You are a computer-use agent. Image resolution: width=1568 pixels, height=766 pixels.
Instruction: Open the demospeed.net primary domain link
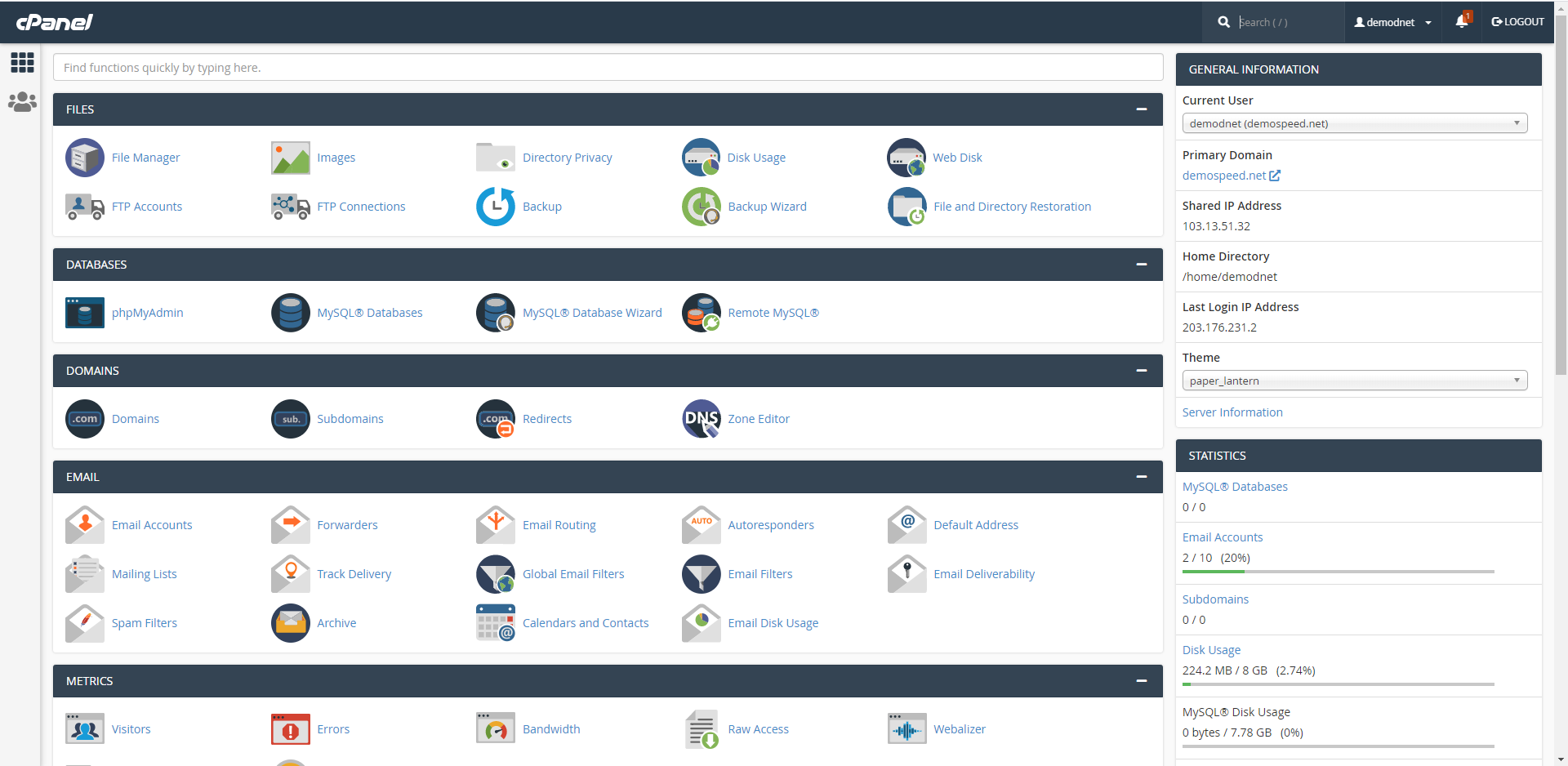coord(1231,176)
